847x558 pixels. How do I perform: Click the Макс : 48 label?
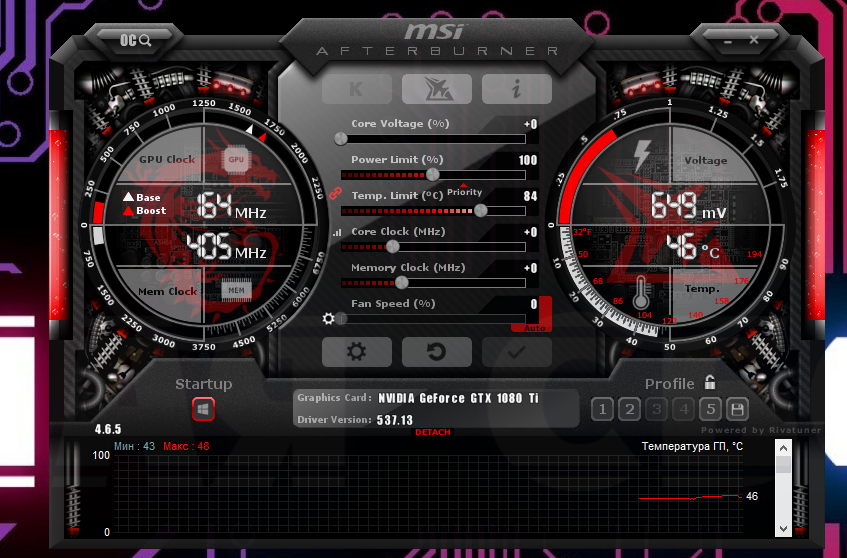click(x=186, y=446)
